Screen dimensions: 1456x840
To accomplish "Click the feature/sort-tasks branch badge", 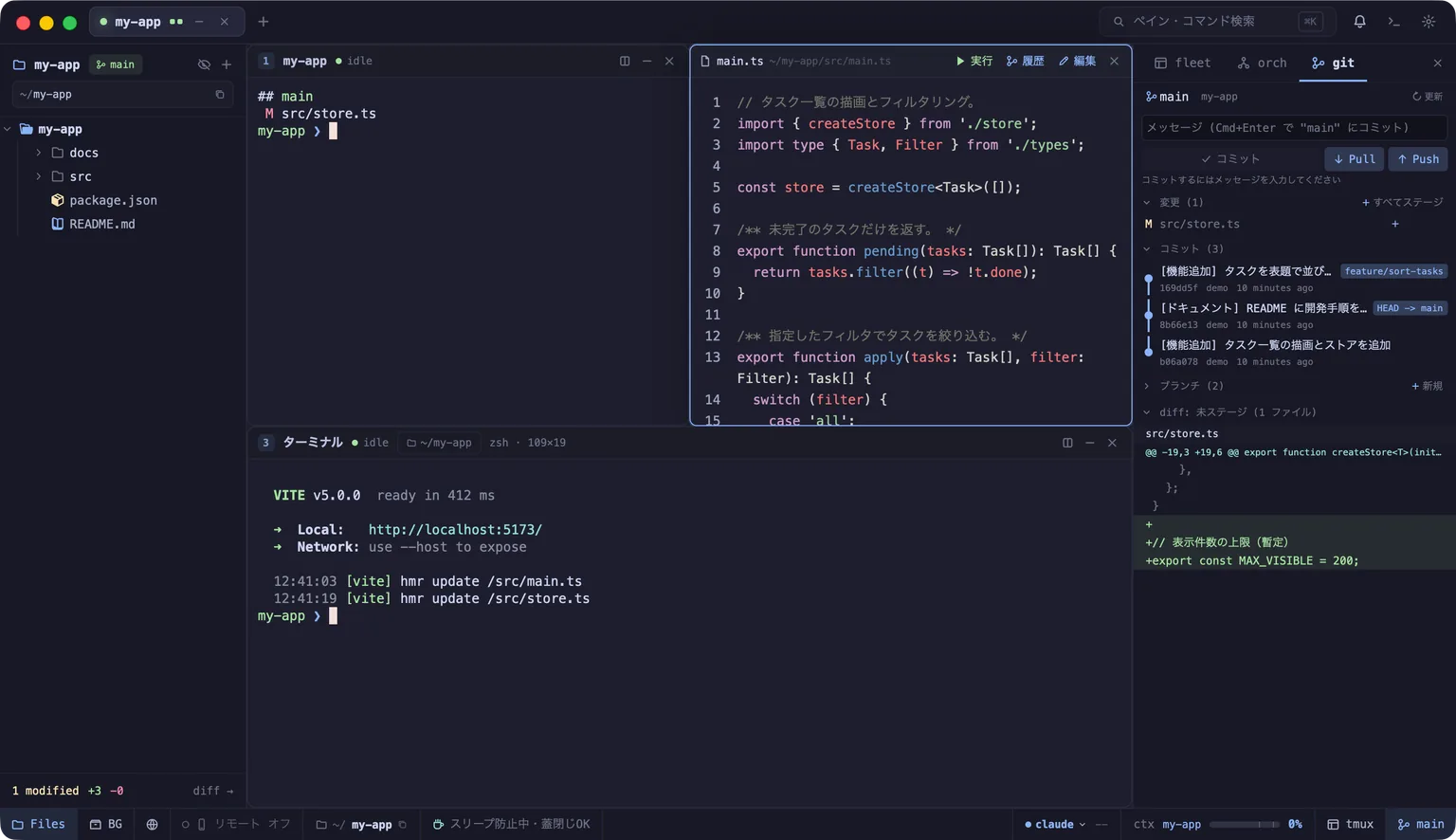I will (1393, 271).
